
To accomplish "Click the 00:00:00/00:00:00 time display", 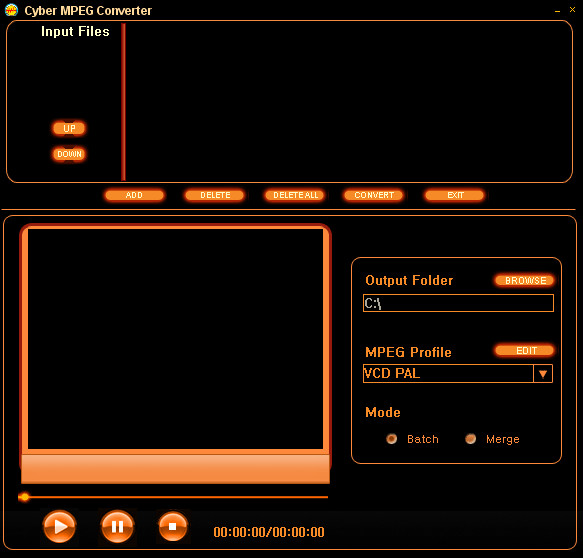I will tap(269, 532).
